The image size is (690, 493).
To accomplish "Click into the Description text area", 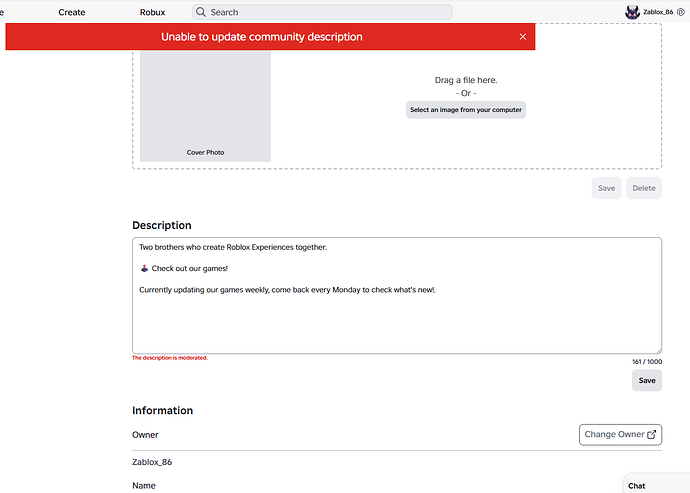I will [x=397, y=295].
